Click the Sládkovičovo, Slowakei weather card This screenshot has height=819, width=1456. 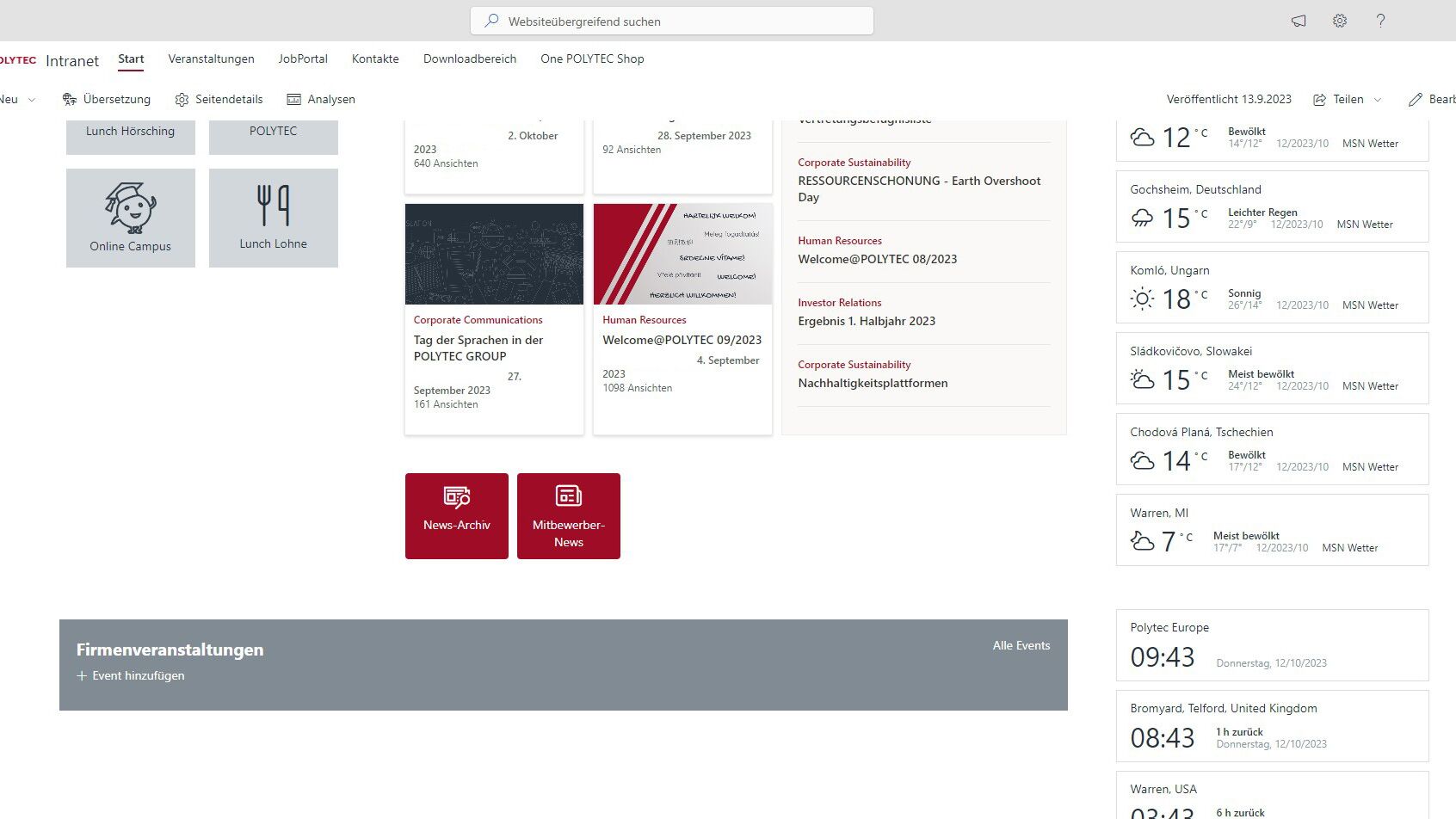1273,368
